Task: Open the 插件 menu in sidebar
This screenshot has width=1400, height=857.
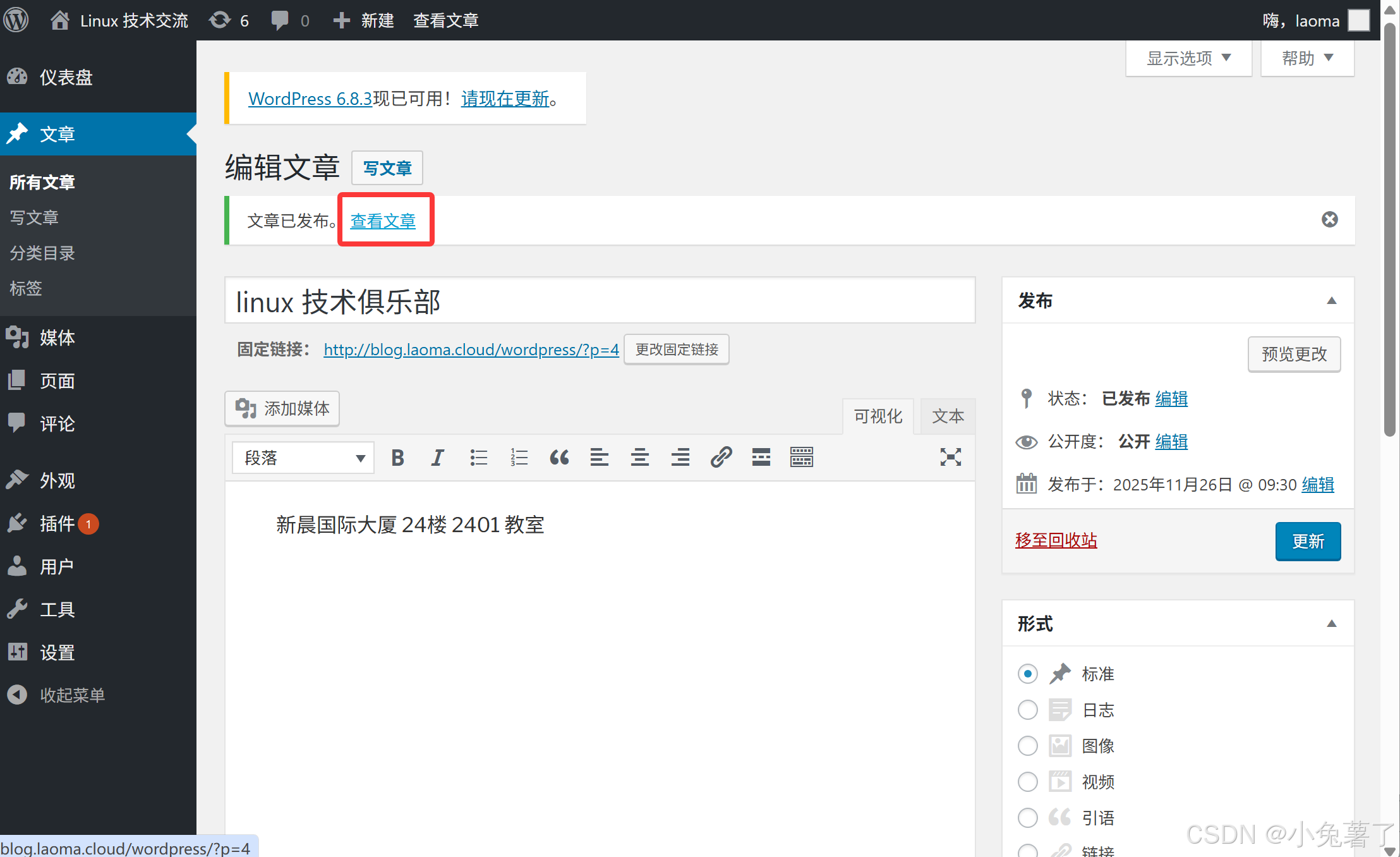Action: 57,524
